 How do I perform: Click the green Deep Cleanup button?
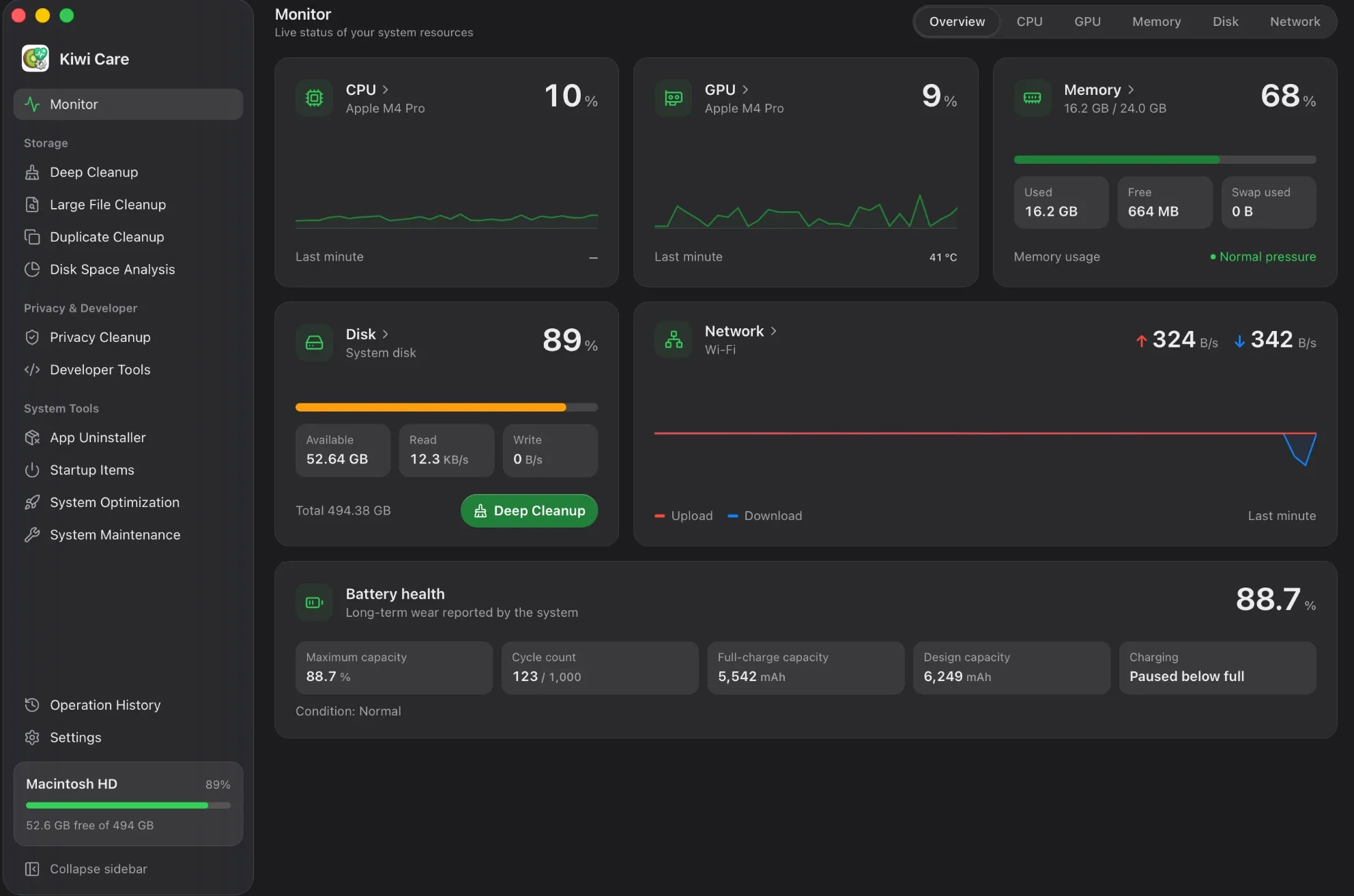click(x=529, y=510)
